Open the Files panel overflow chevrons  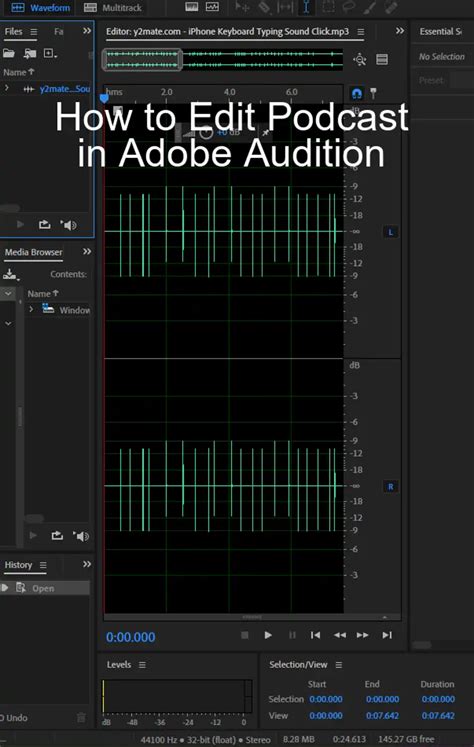point(87,31)
